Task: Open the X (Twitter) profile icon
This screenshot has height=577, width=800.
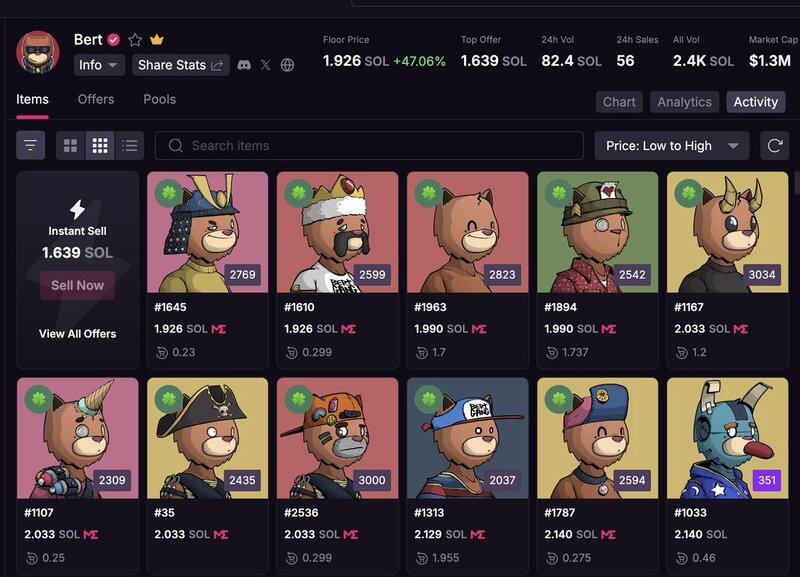Action: (265, 65)
